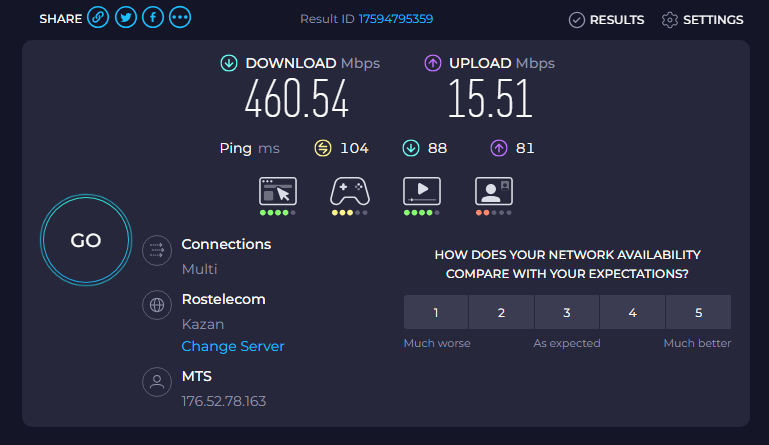Rate network availability as 3
Screen dimensions: 769x445
[x=567, y=313]
